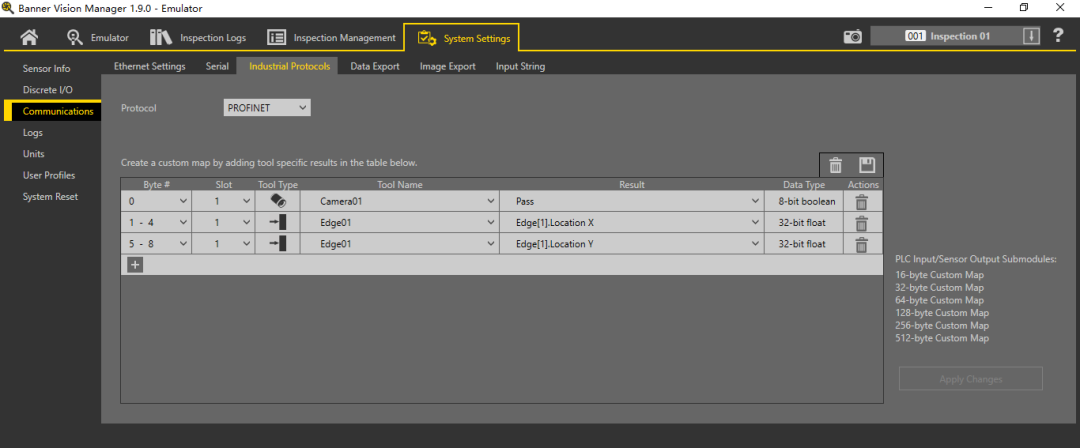The image size is (1080, 448).
Task: Open the Pass result dropdown
Action: [632, 202]
